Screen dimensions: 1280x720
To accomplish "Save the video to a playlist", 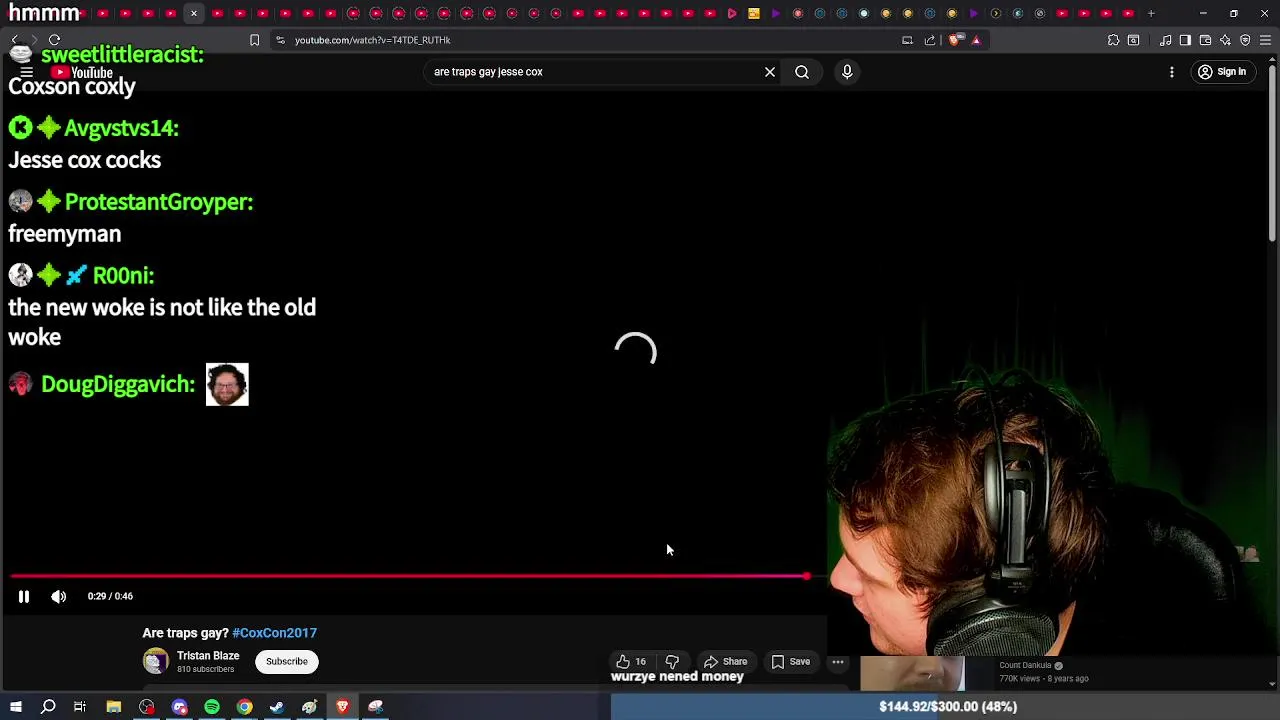I will (x=791, y=661).
